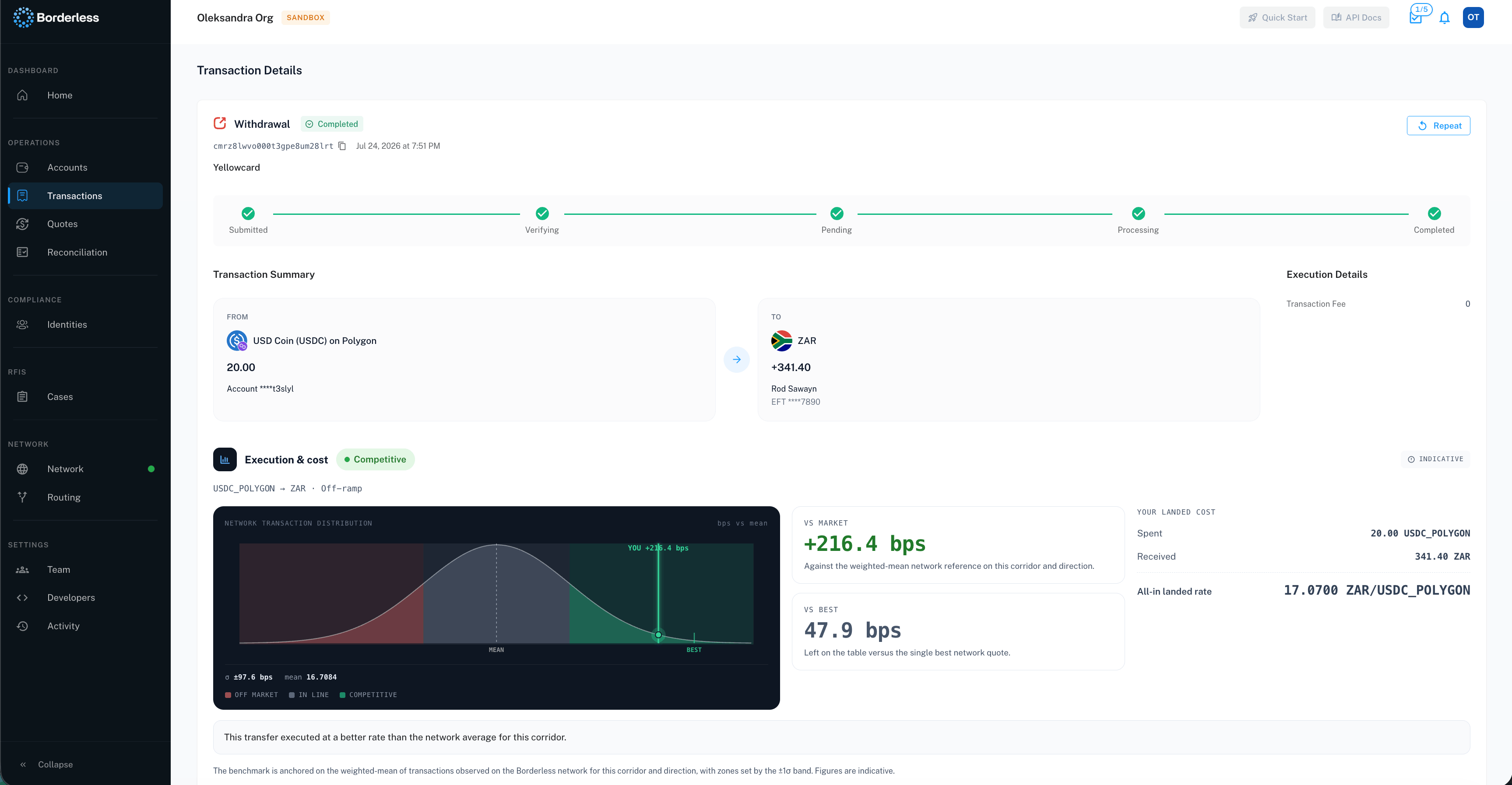Click the Identities people icon
This screenshot has width=1512, height=785.
(22, 324)
